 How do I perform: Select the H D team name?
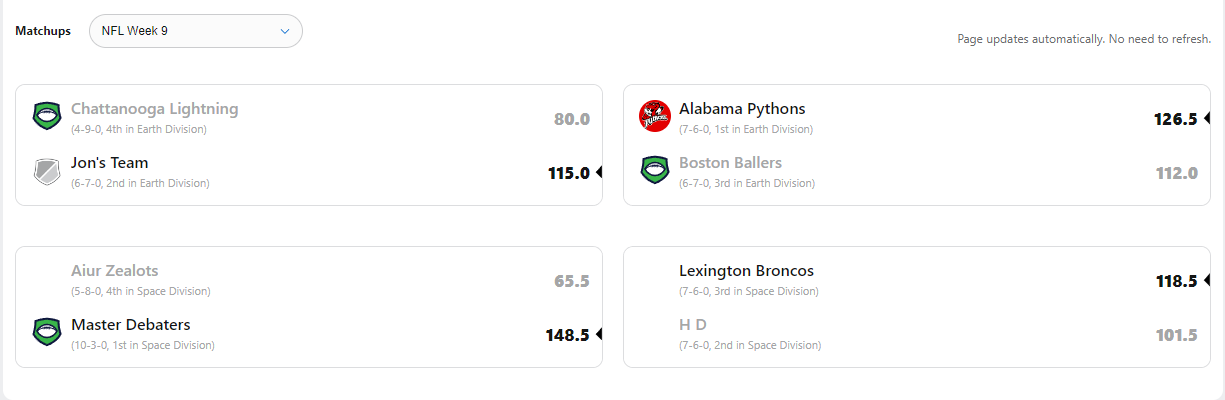pos(693,325)
